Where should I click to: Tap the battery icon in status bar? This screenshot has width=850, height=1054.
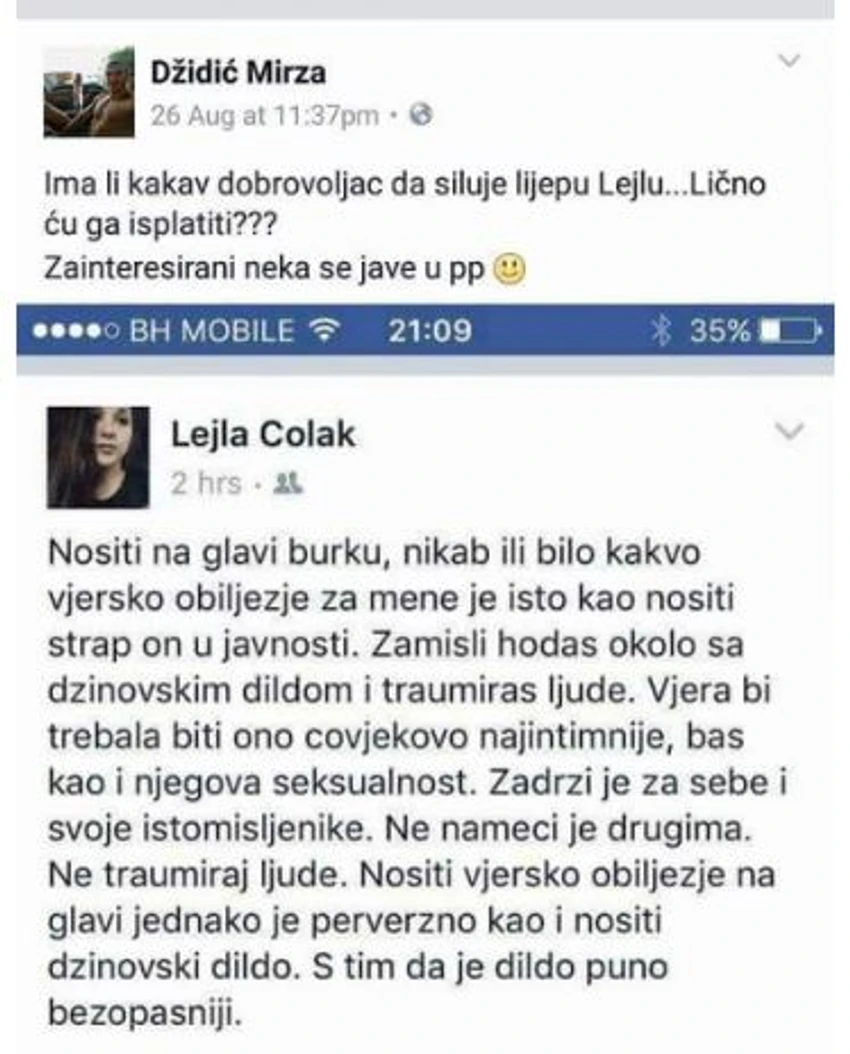pos(791,331)
